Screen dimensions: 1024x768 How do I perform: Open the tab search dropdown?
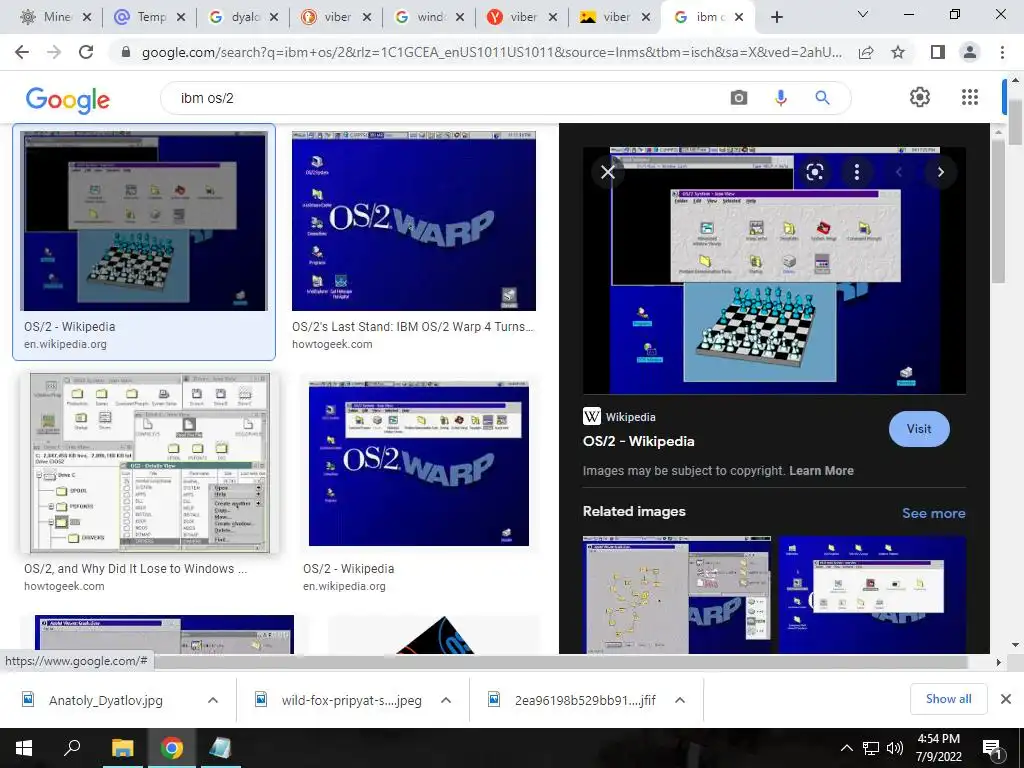(x=863, y=14)
